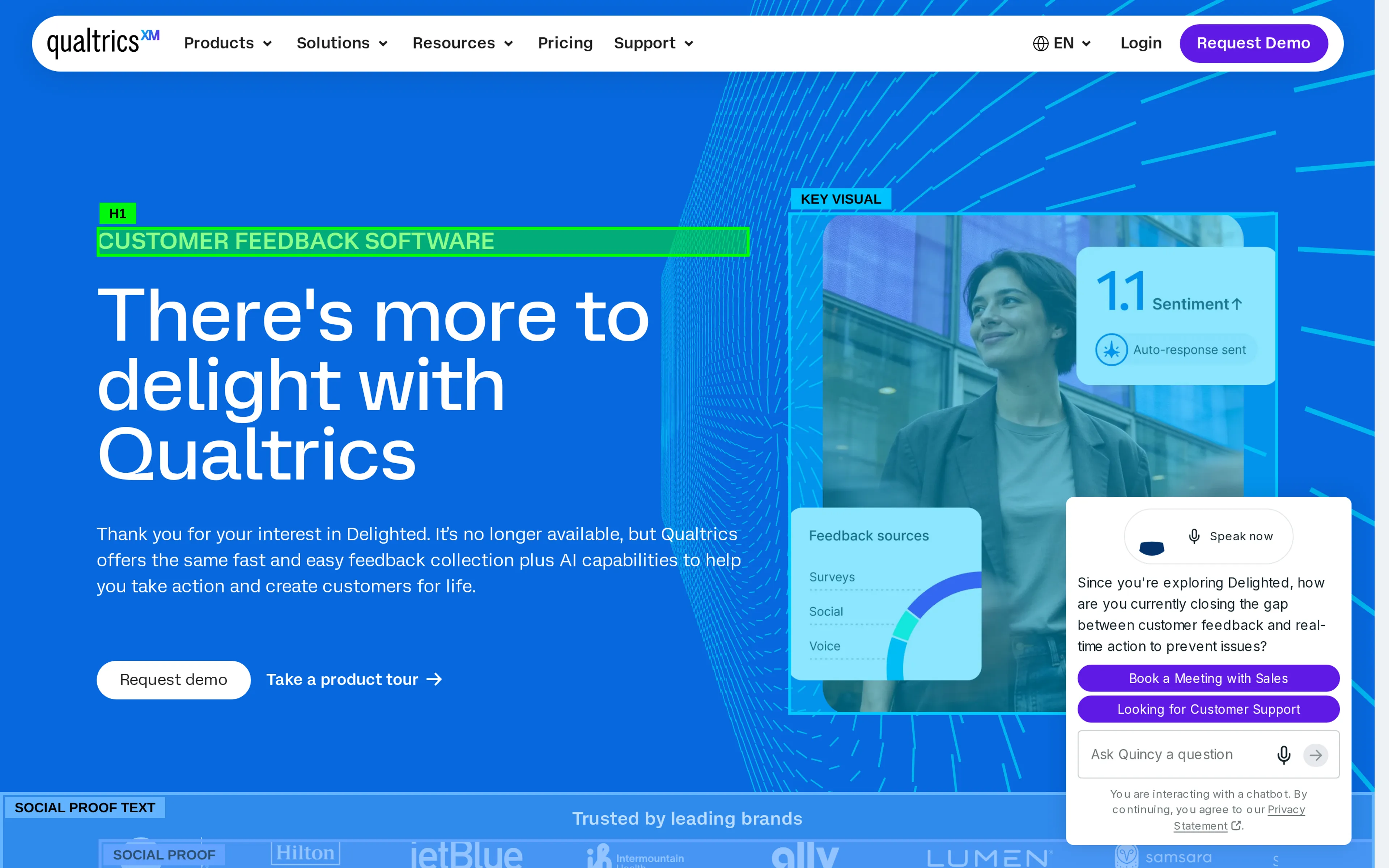Expand the Support menu
Screen dimensions: 1389x868
[654, 43]
